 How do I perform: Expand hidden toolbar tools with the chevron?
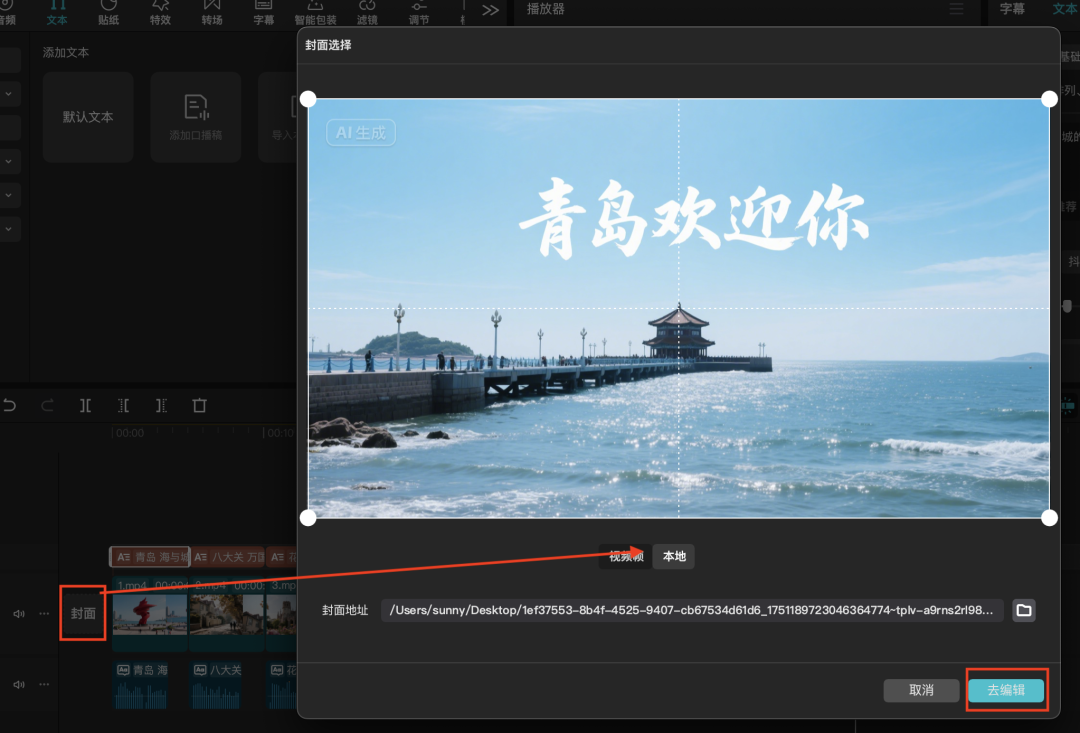(x=489, y=10)
